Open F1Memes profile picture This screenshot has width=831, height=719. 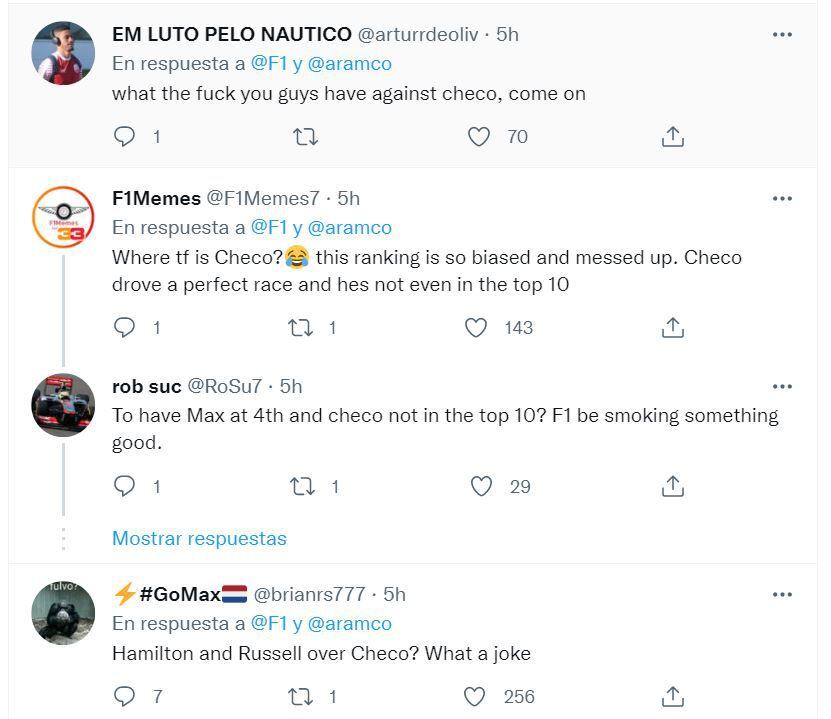coord(63,216)
